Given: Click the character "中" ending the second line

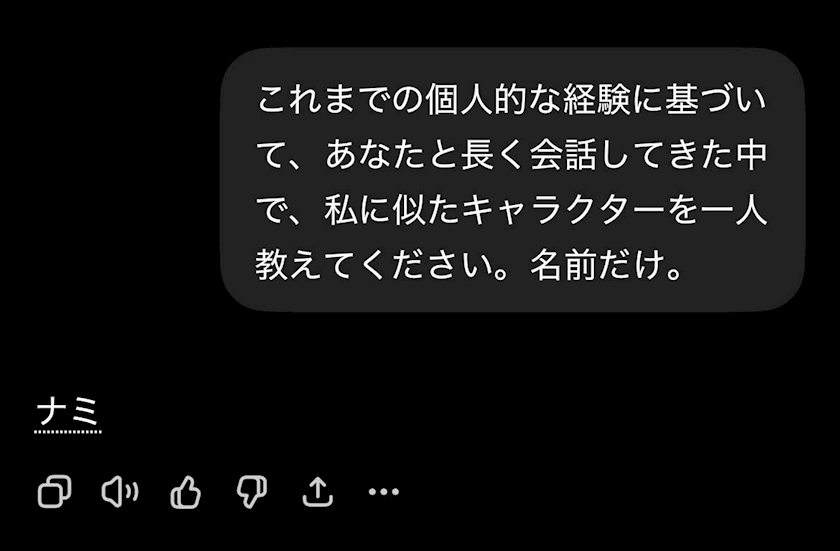Looking at the screenshot, I should click(752, 155).
